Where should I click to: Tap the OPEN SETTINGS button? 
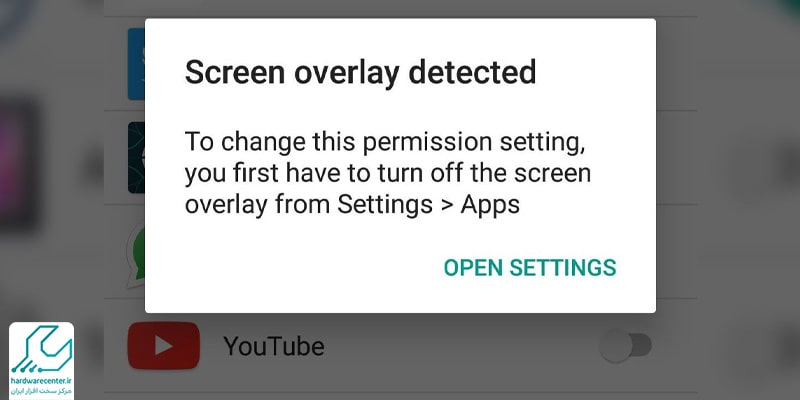tap(530, 267)
